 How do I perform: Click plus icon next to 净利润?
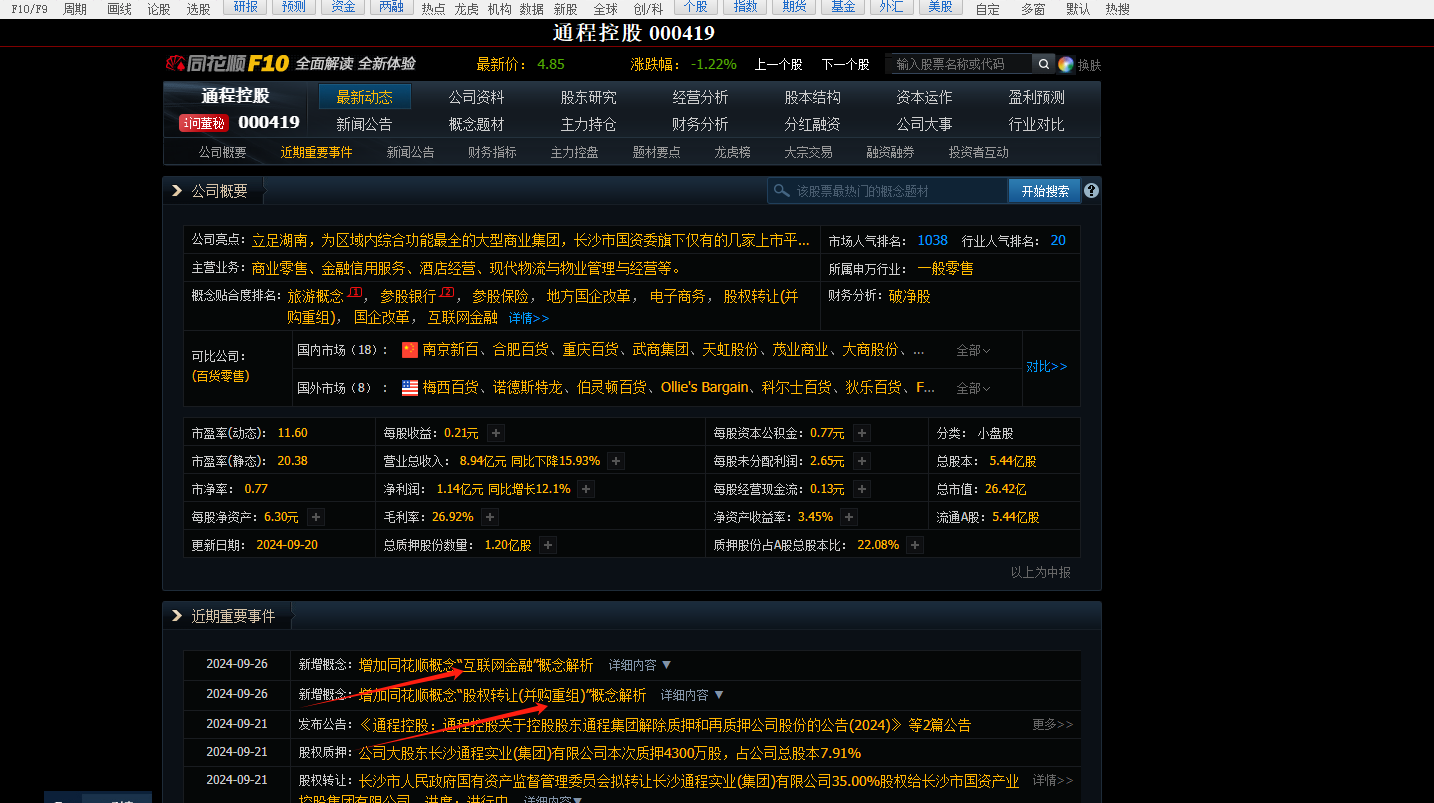586,489
